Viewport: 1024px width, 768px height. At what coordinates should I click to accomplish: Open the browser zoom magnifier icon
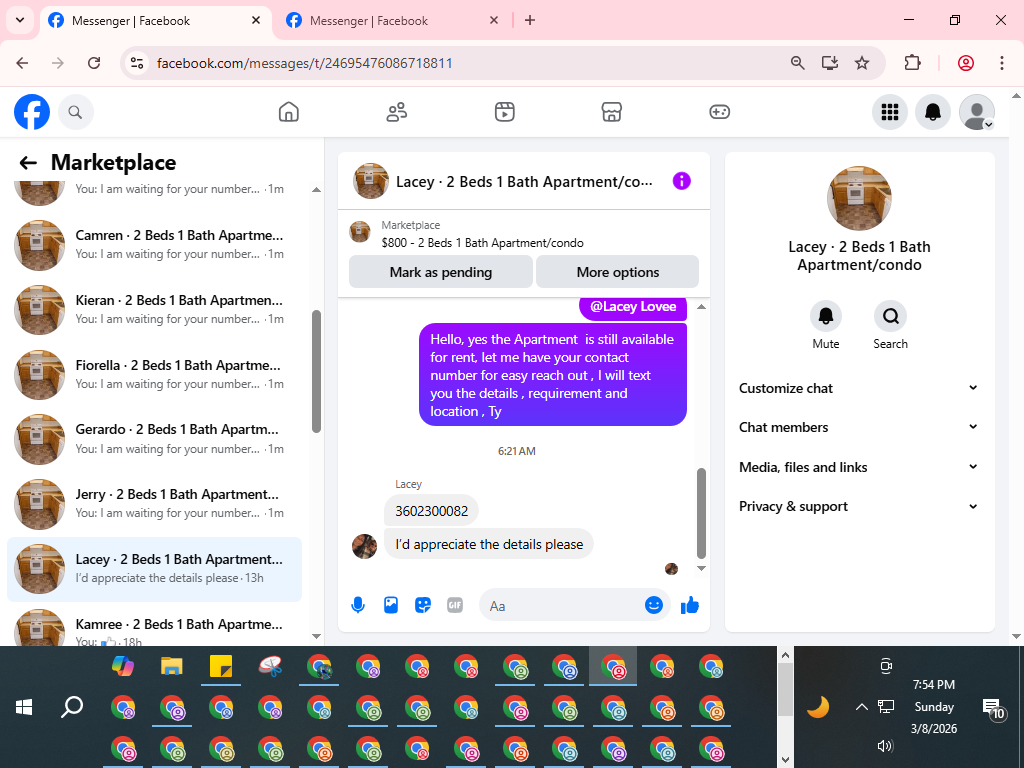point(797,63)
